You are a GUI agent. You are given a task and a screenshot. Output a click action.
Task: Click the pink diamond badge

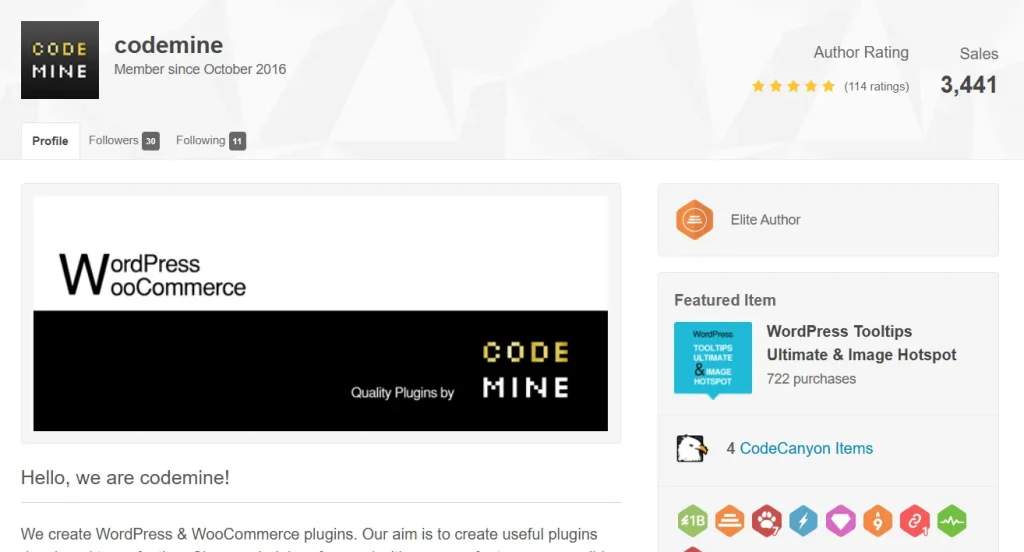pyautogui.click(x=840, y=521)
